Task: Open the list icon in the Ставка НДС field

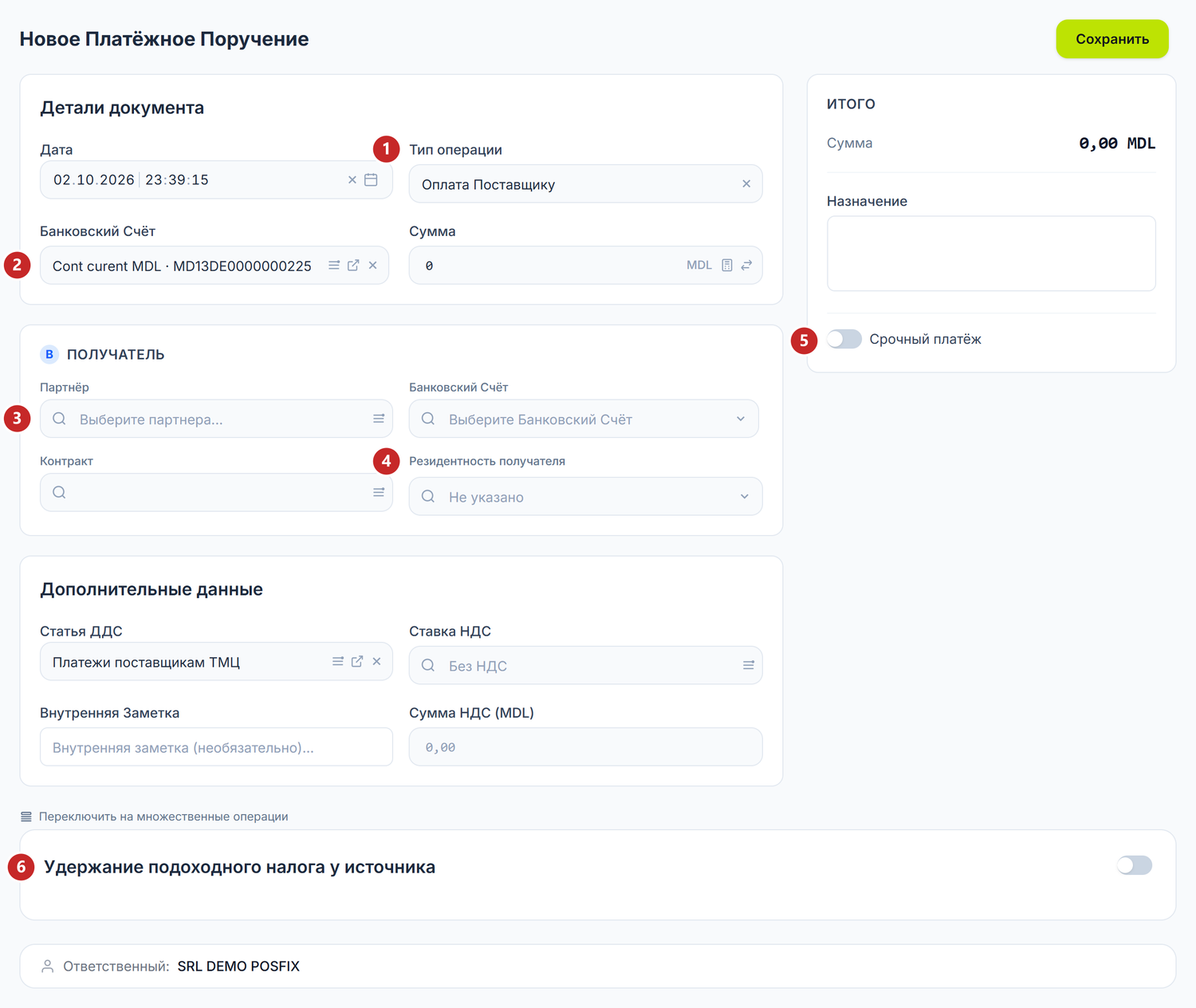Action: coord(749,665)
